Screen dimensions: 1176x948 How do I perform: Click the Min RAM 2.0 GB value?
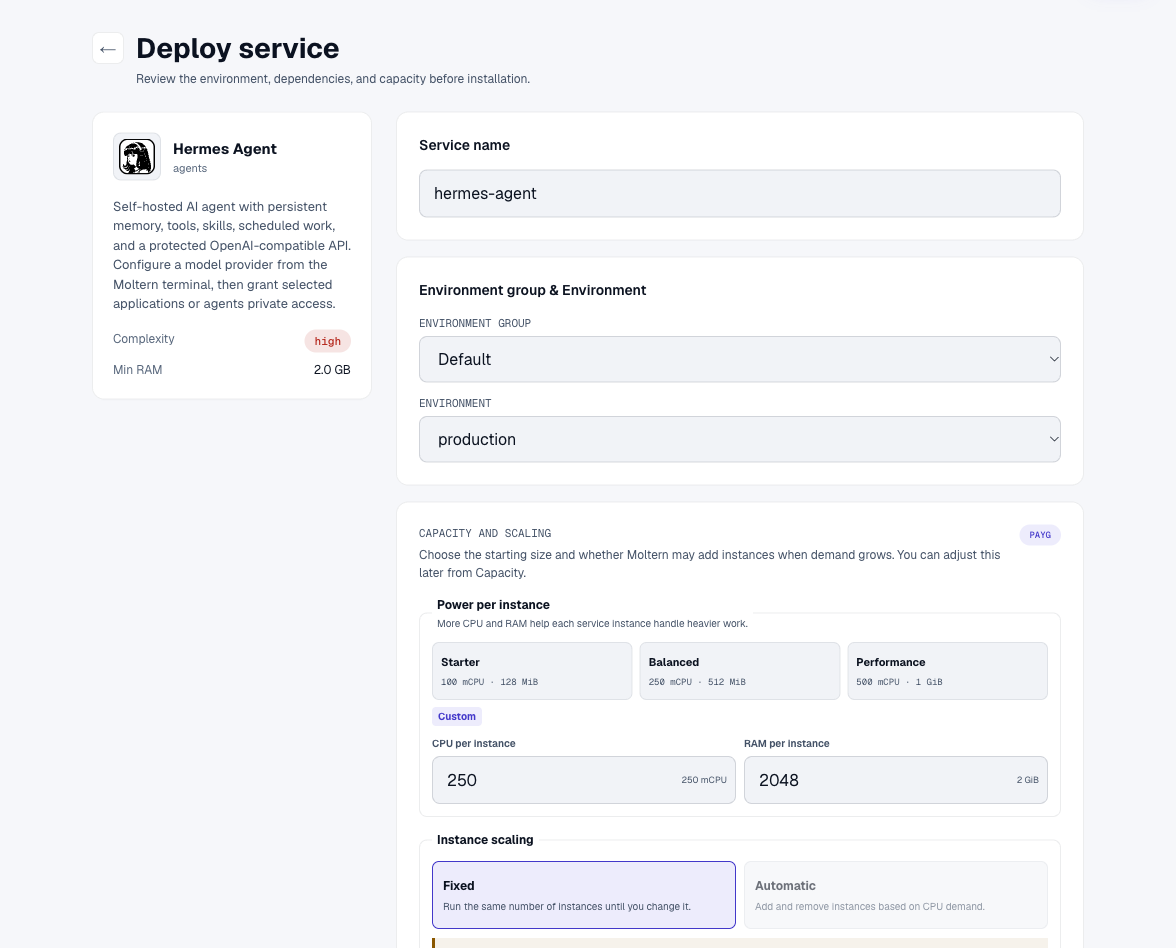(332, 370)
